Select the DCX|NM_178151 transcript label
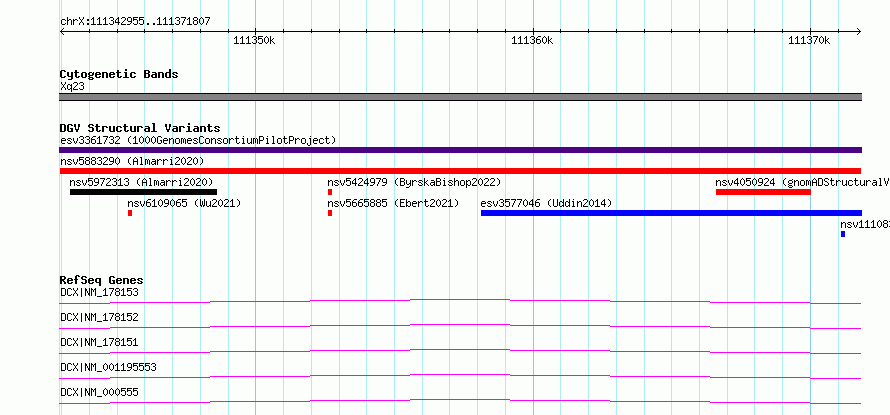This screenshot has width=890, height=415. tap(99, 342)
